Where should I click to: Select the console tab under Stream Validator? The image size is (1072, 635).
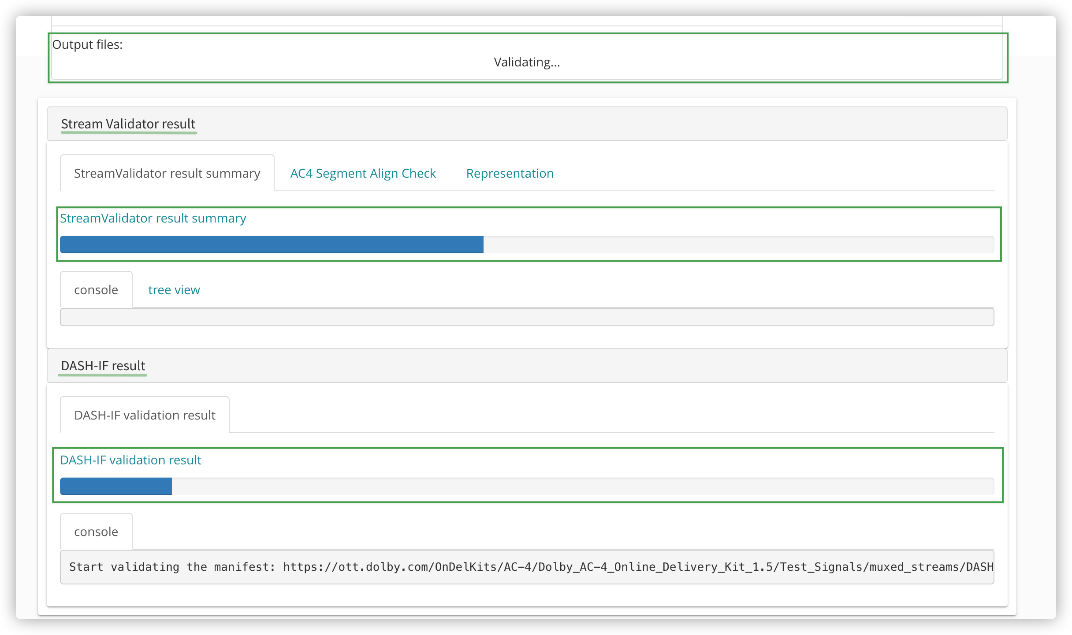[96, 290]
